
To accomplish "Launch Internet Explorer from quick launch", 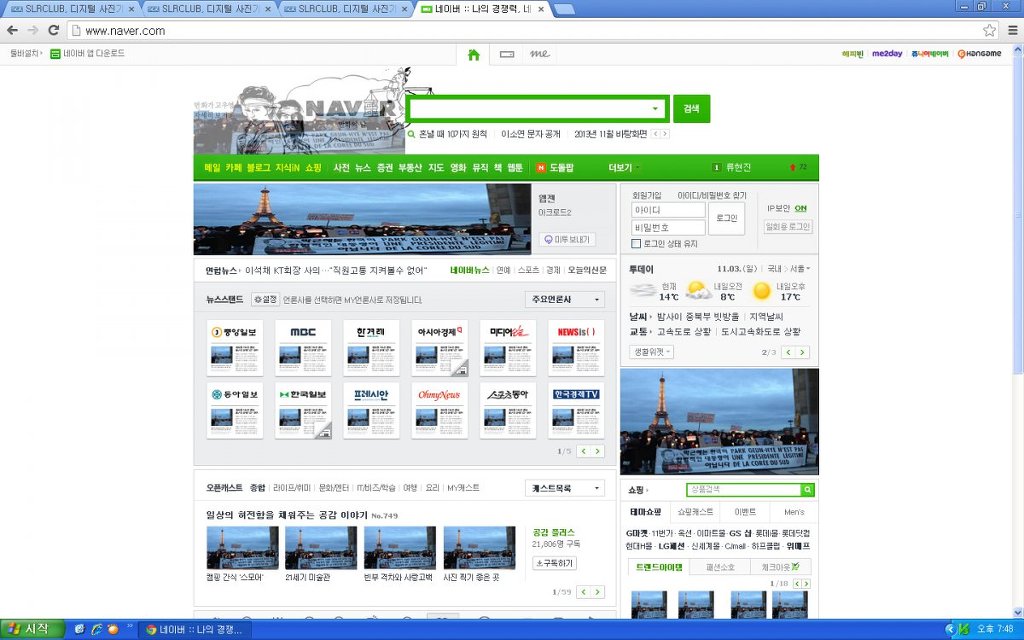I will click(96, 630).
